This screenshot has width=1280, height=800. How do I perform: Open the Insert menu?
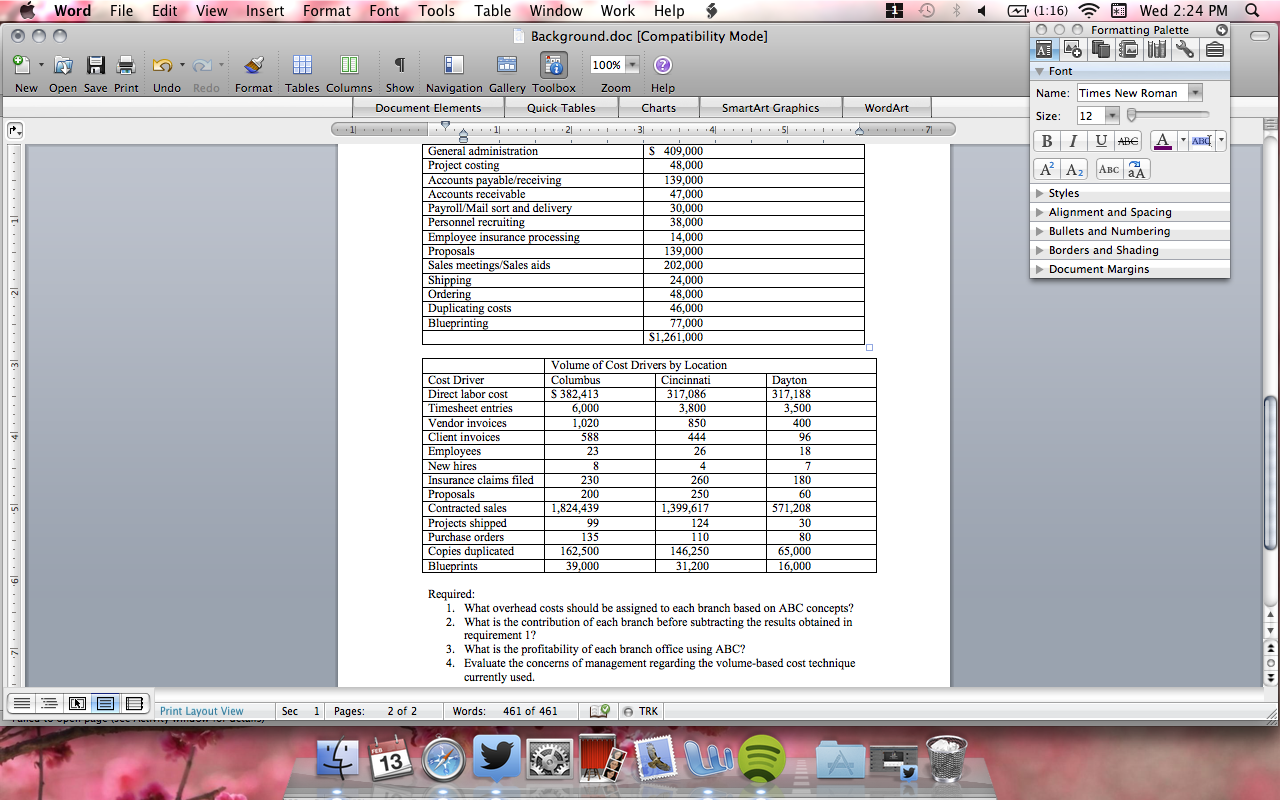(265, 11)
